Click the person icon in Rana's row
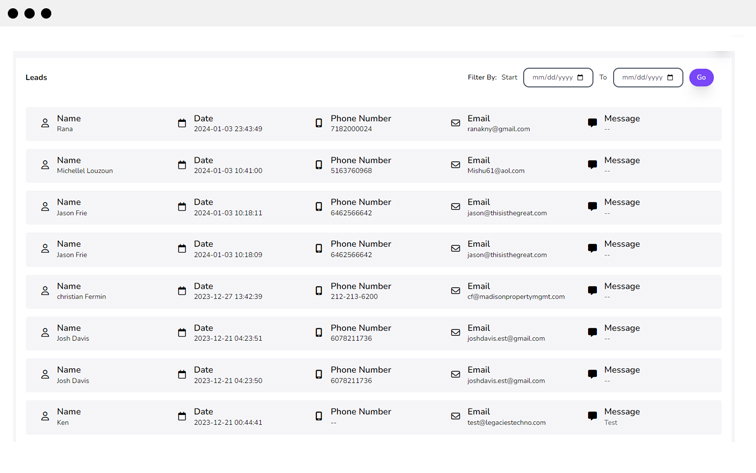Image resolution: width=756 pixels, height=473 pixels. click(45, 123)
